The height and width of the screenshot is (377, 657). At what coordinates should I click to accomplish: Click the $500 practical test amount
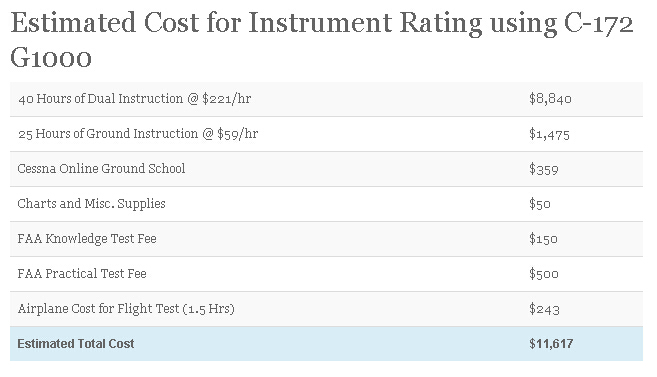(x=544, y=274)
